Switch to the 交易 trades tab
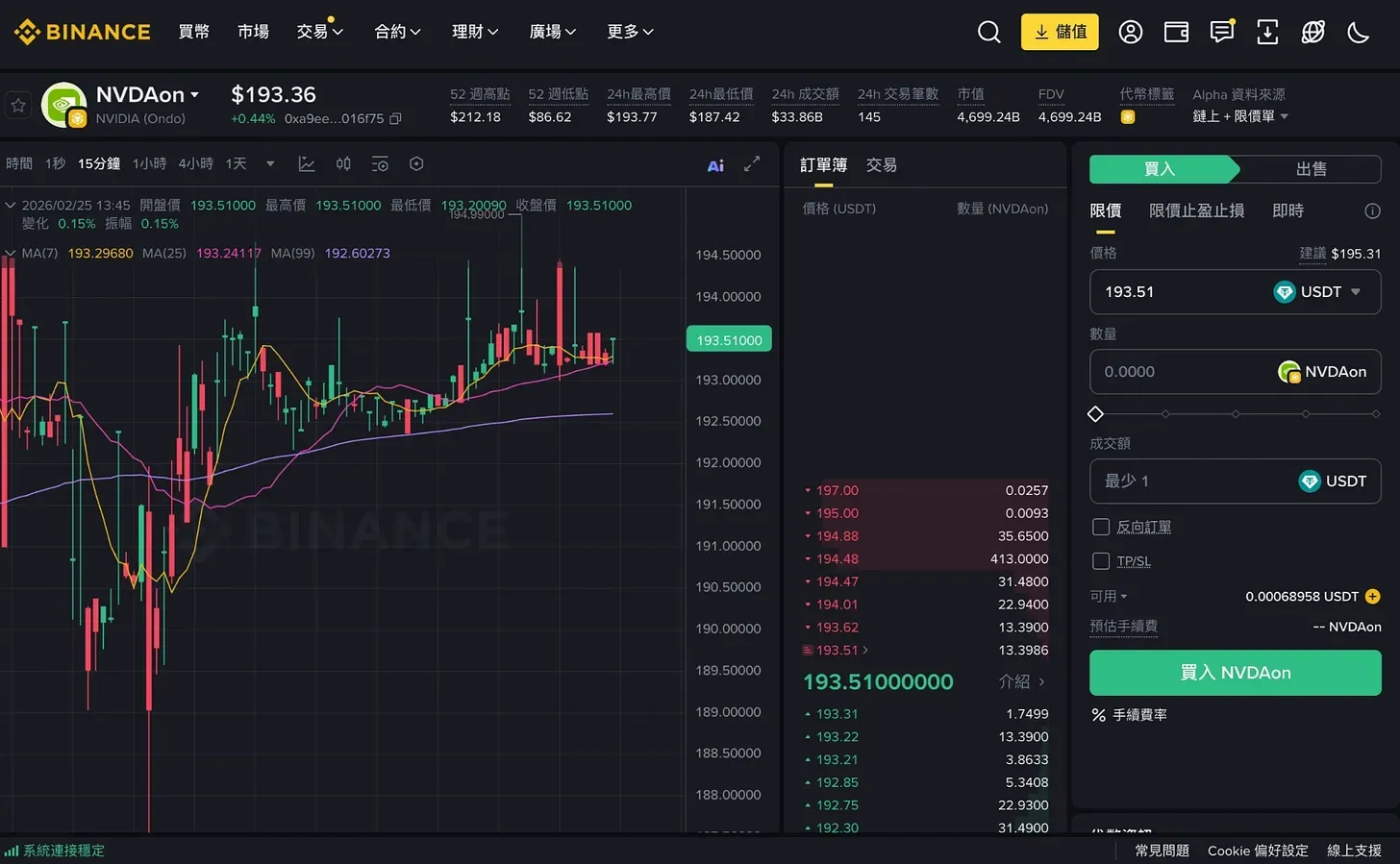 [x=881, y=165]
